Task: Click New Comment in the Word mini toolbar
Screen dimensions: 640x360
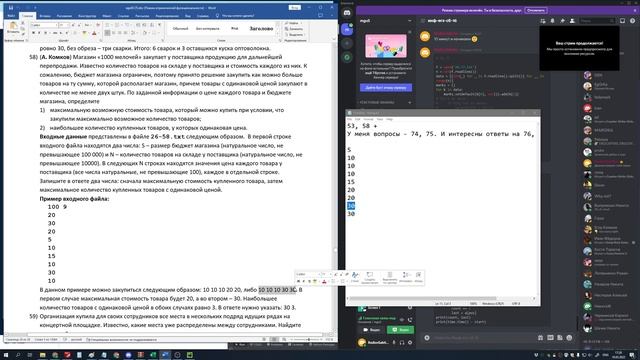Action: [x=369, y=277]
